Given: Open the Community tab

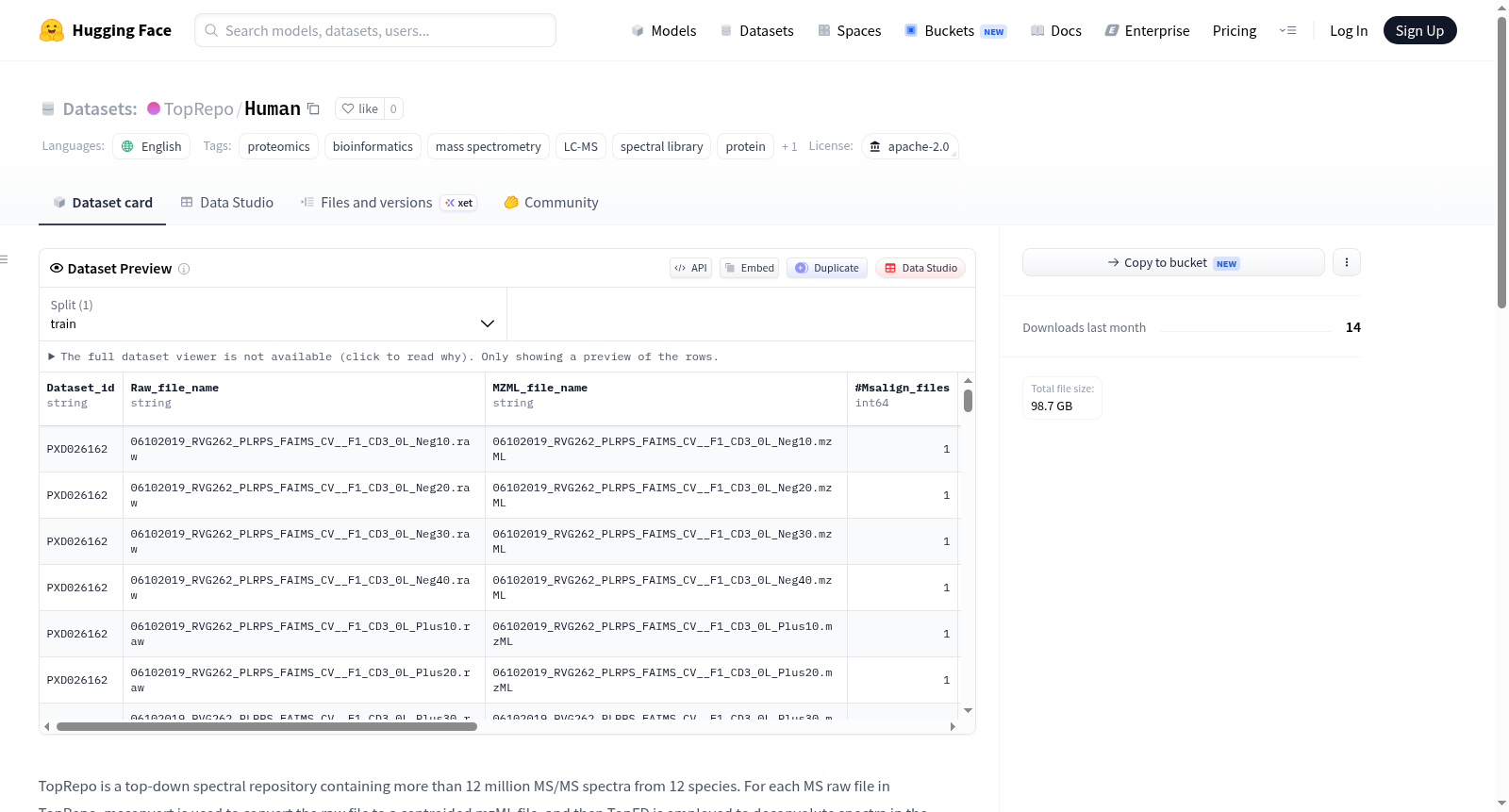Looking at the screenshot, I should 552,203.
